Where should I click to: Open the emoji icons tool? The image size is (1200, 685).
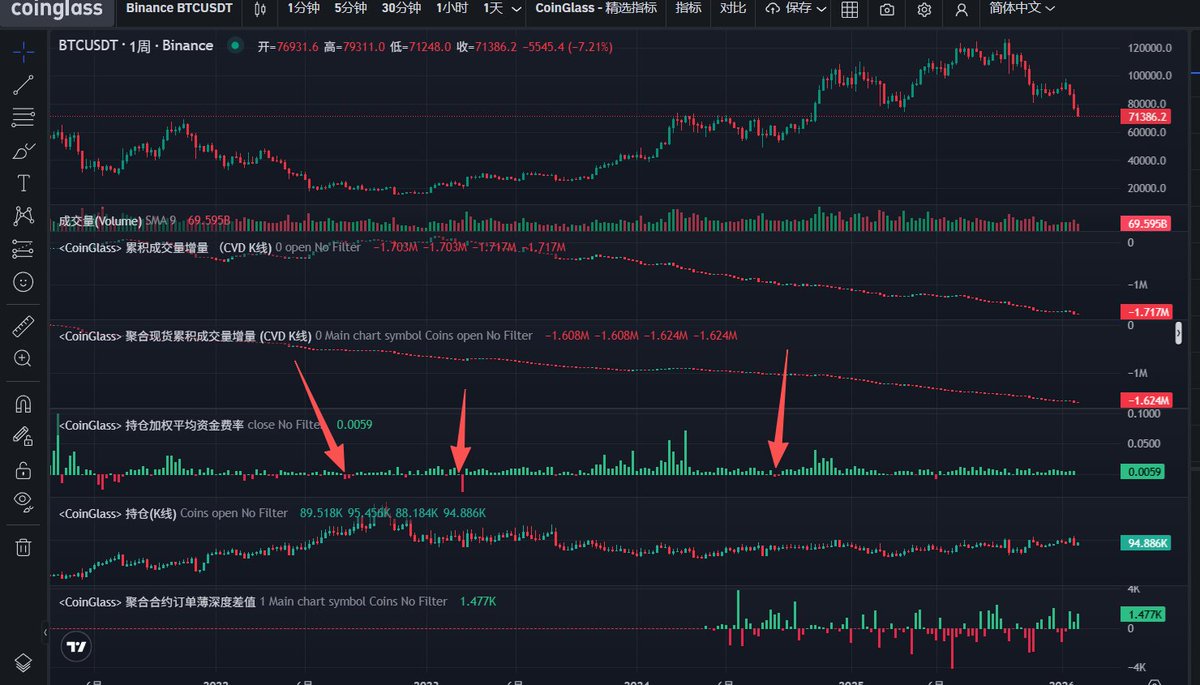coord(23,282)
